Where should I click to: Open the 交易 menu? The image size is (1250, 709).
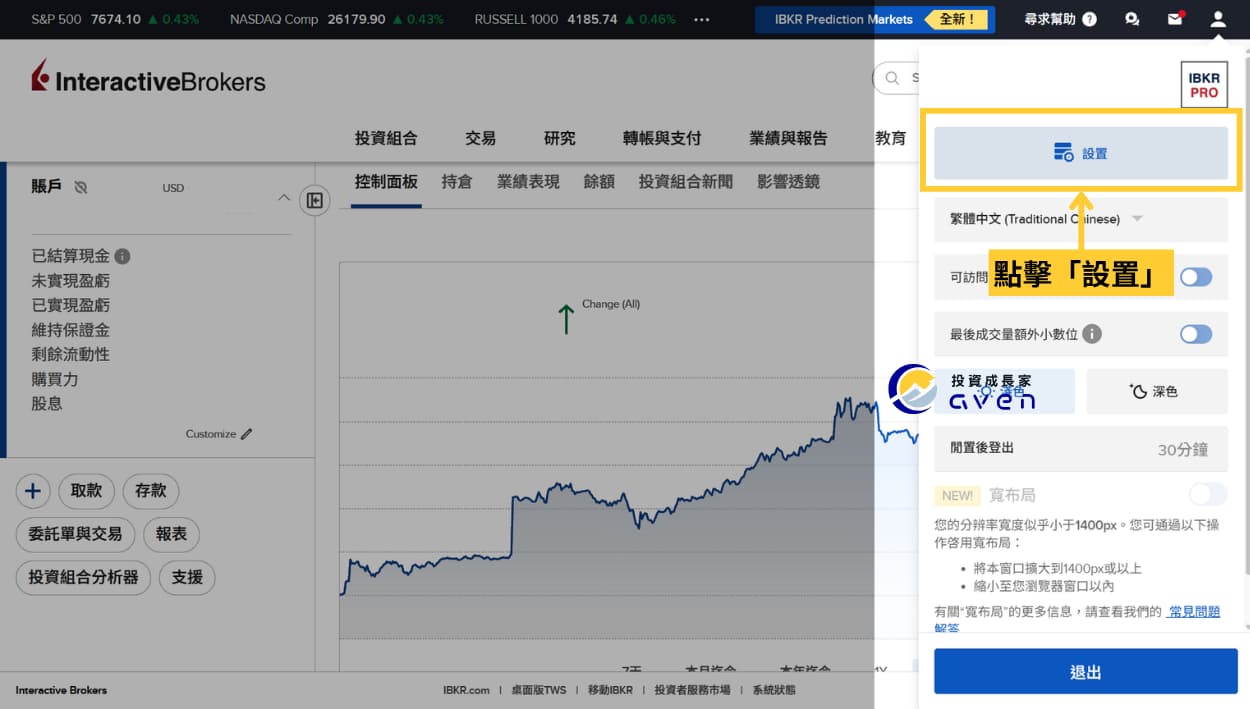click(480, 138)
